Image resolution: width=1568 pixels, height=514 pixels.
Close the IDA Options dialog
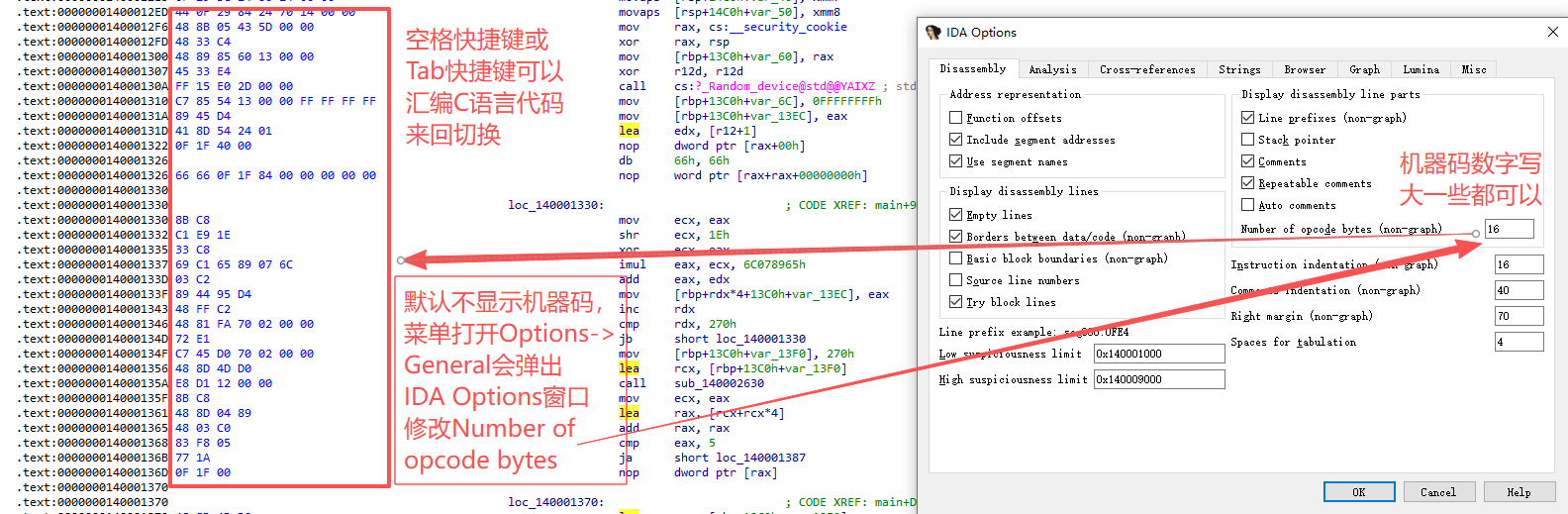point(1552,32)
